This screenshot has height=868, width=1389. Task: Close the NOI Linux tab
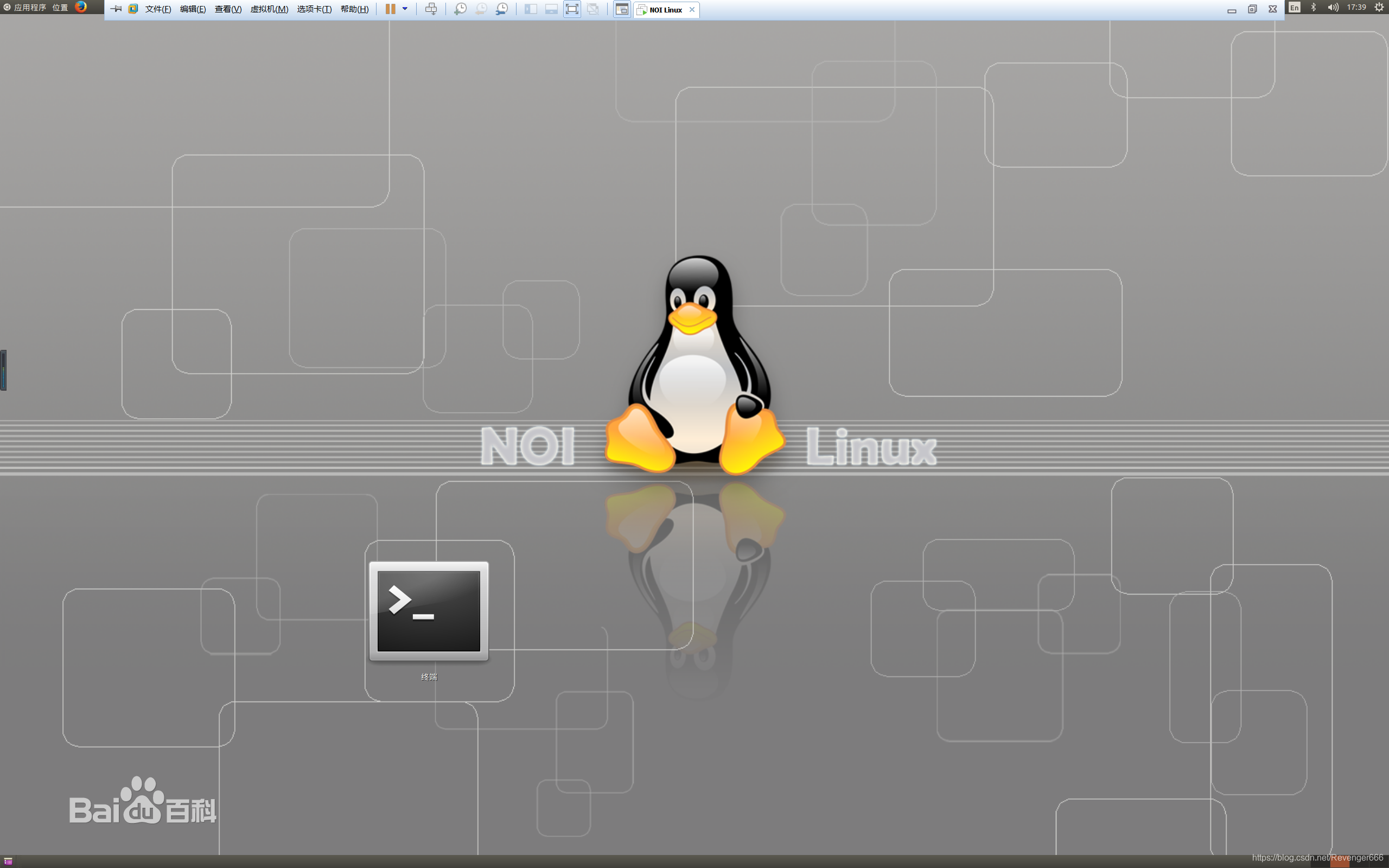pos(692,10)
